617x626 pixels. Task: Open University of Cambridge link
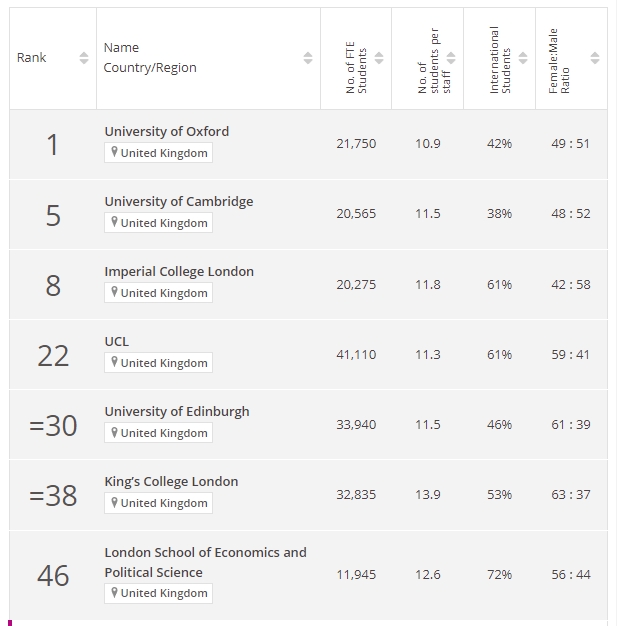(179, 202)
